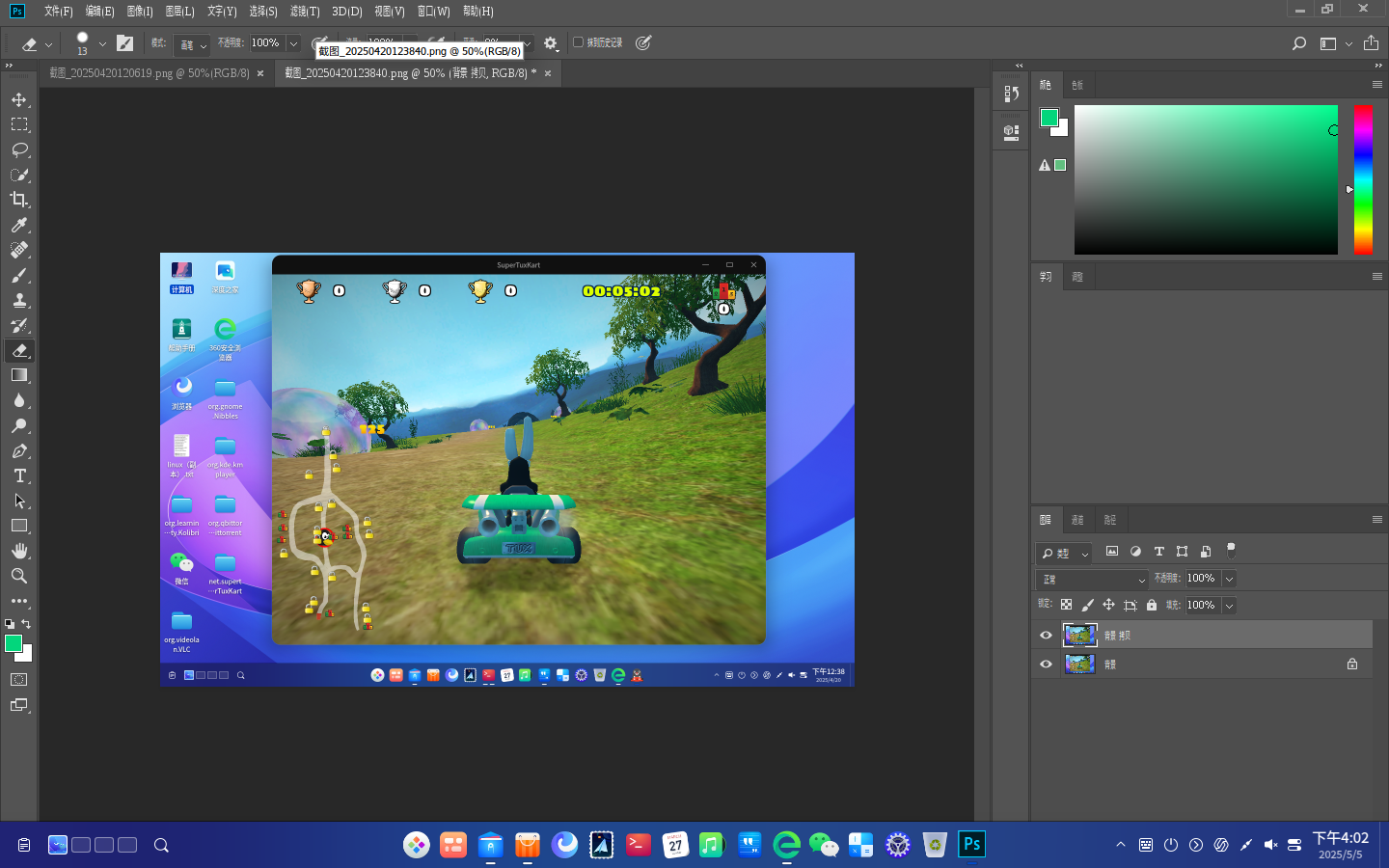Select the Horizontal Type tool
This screenshot has height=868, width=1389.
click(x=19, y=475)
